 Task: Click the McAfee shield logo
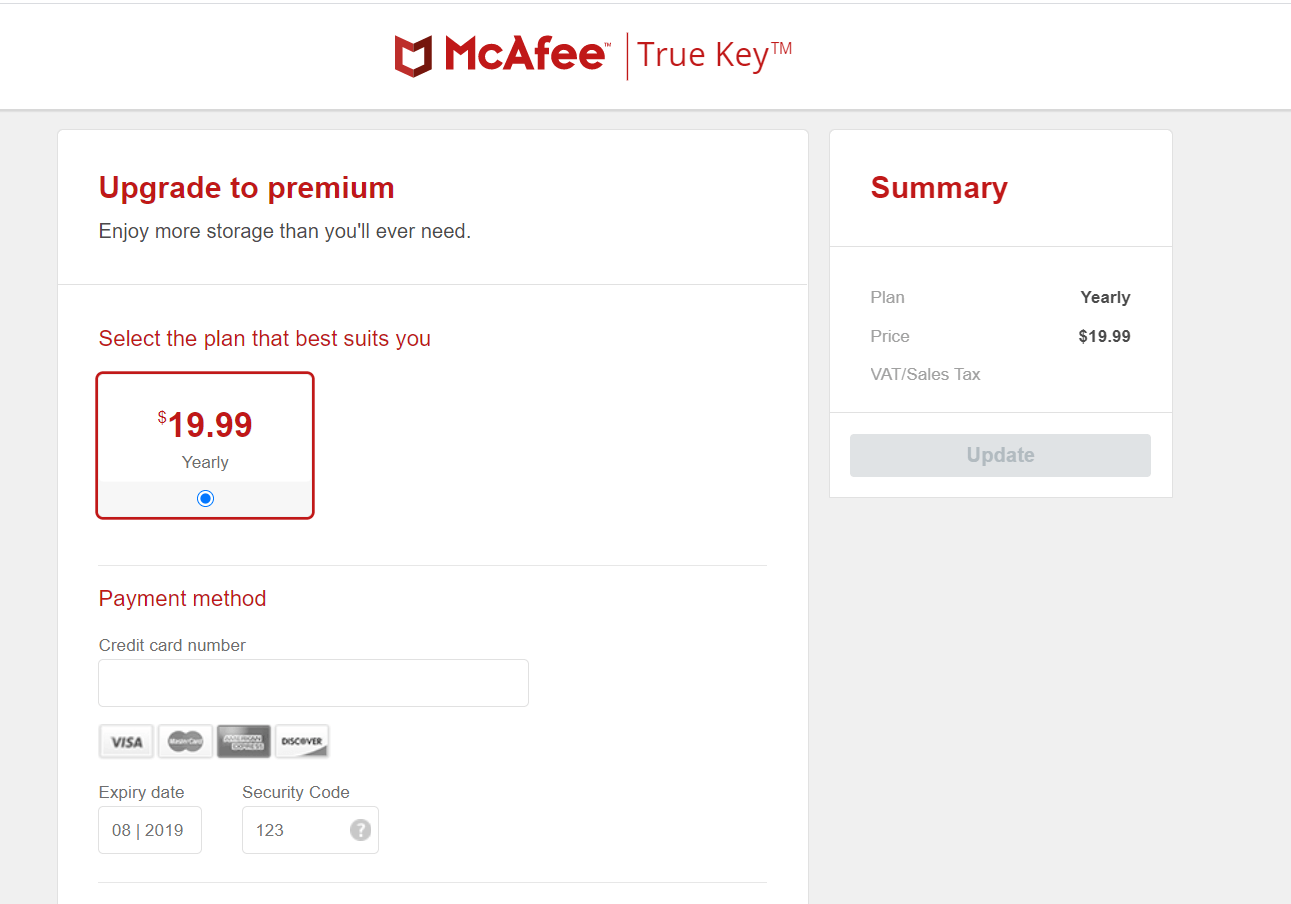(x=410, y=54)
